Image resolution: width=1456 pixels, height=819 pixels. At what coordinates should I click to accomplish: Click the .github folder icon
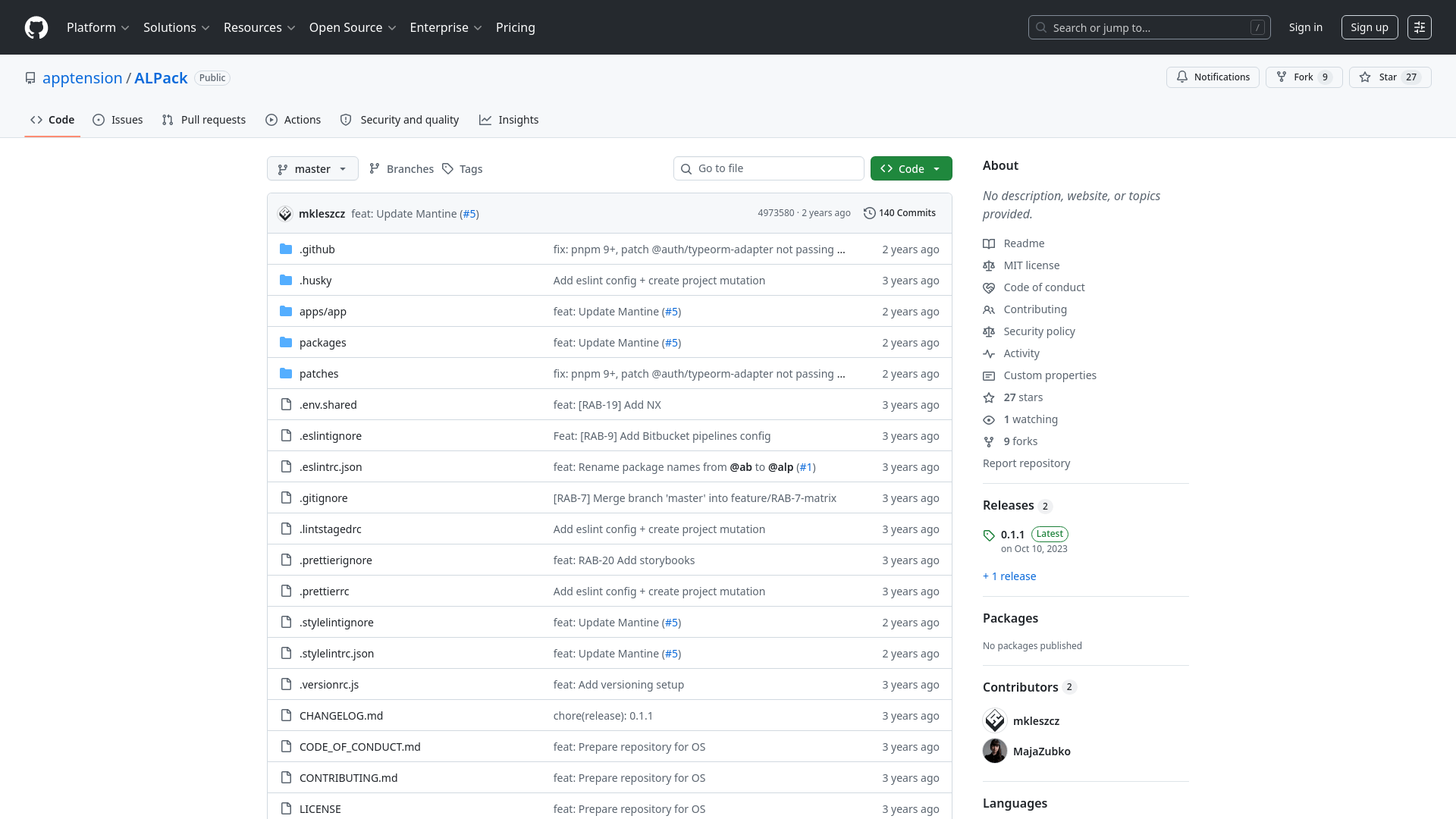[x=286, y=249]
